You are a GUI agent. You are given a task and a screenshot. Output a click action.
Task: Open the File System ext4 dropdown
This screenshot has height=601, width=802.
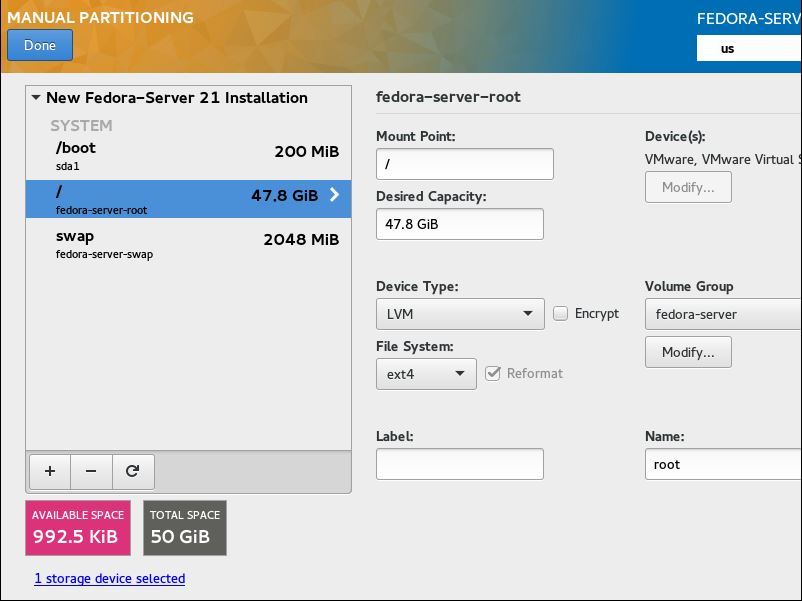[426, 374]
